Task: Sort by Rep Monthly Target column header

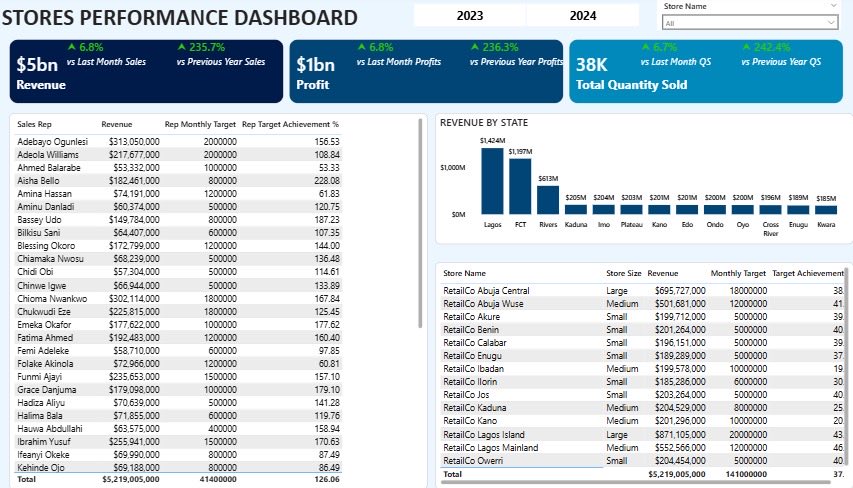Action: click(x=200, y=124)
